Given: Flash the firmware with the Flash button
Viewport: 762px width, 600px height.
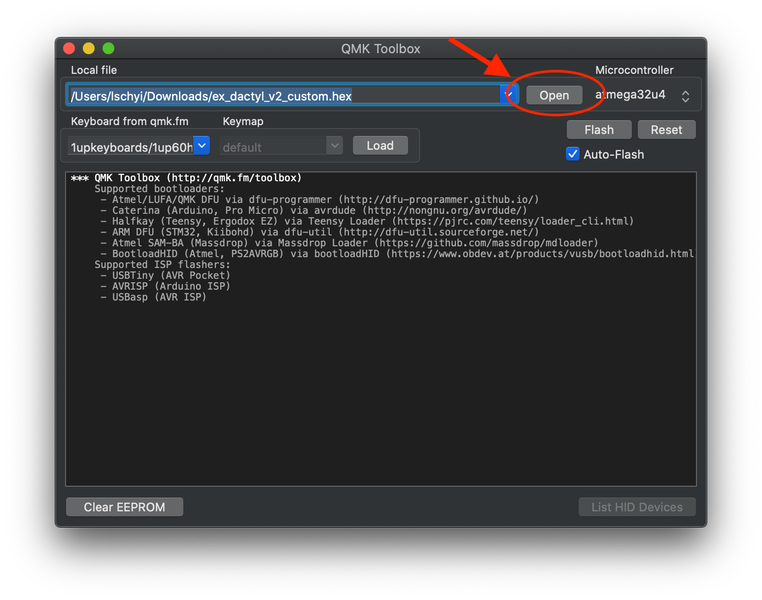Looking at the screenshot, I should pyautogui.click(x=599, y=130).
